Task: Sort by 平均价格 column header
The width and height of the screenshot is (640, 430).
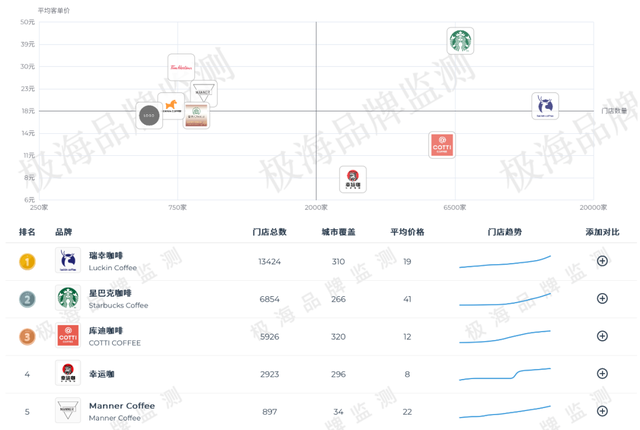Action: [x=407, y=232]
